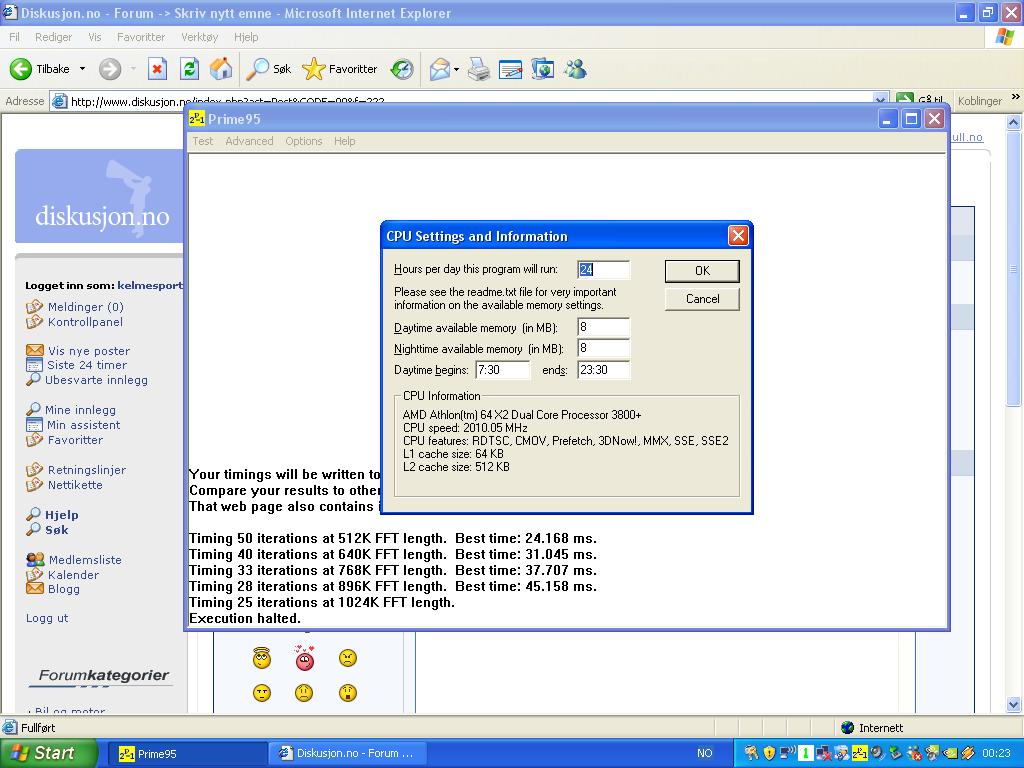Expand the address bar history dropdown

pos(880,100)
